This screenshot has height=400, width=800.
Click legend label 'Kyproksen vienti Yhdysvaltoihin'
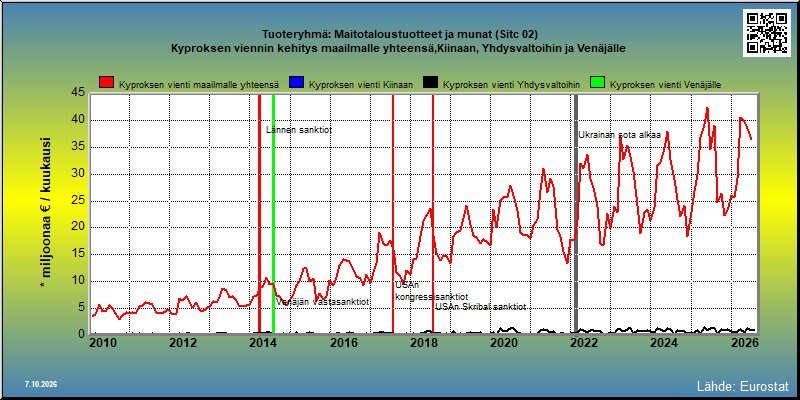(511, 85)
